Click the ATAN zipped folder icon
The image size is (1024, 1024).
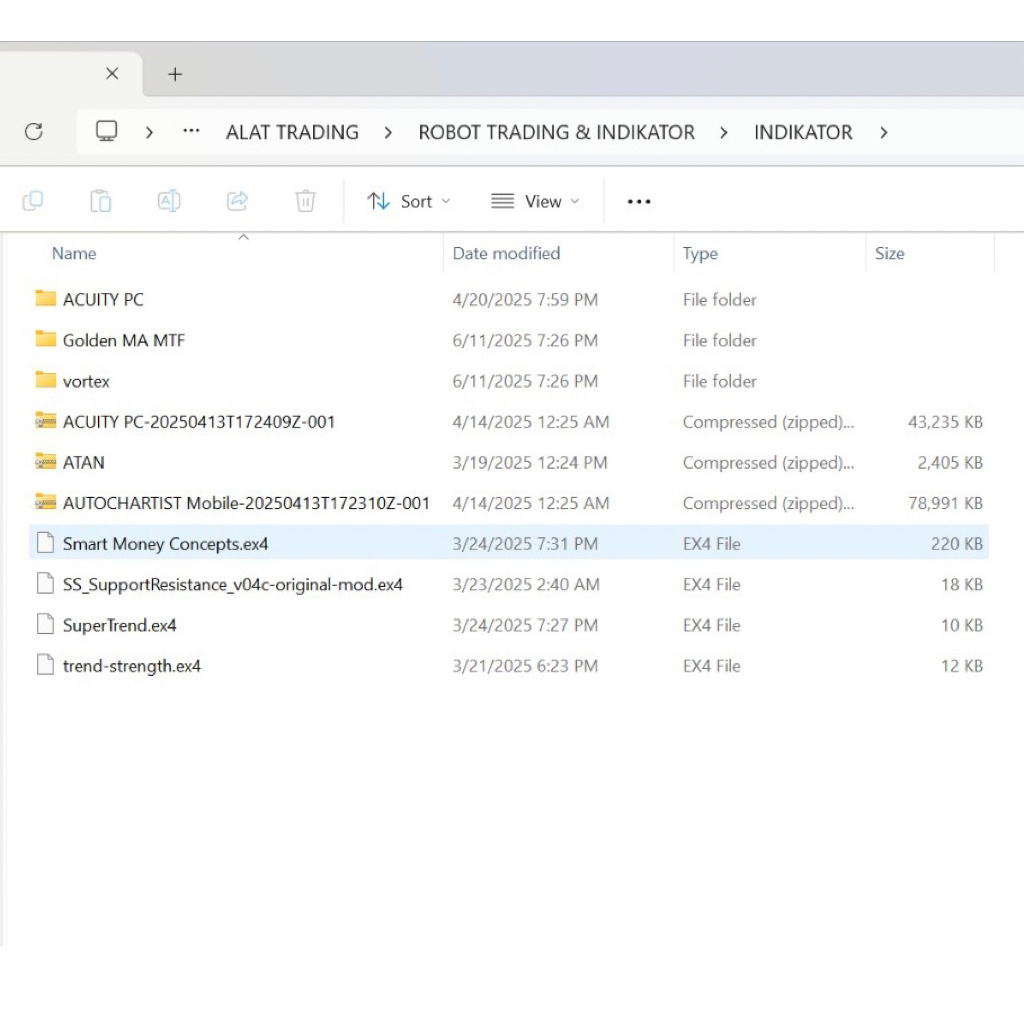point(45,461)
